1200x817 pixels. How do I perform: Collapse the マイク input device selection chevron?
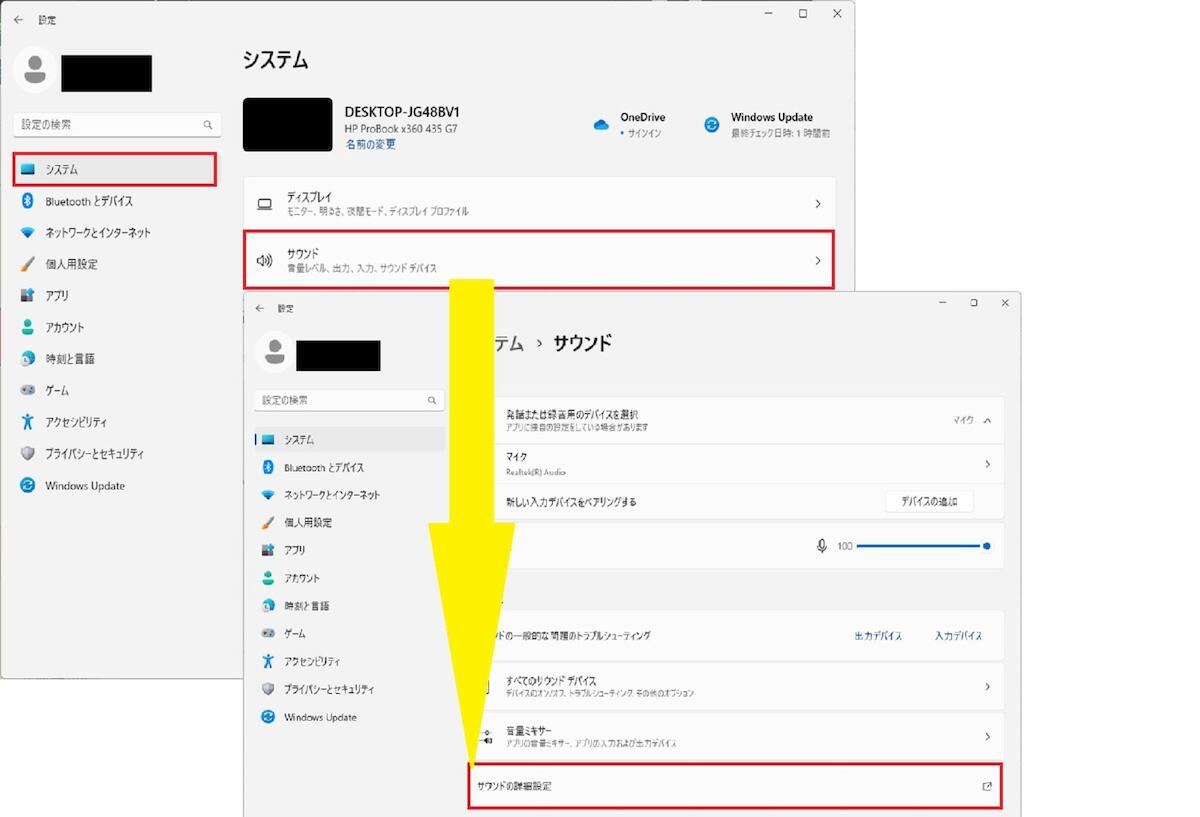[x=987, y=421]
